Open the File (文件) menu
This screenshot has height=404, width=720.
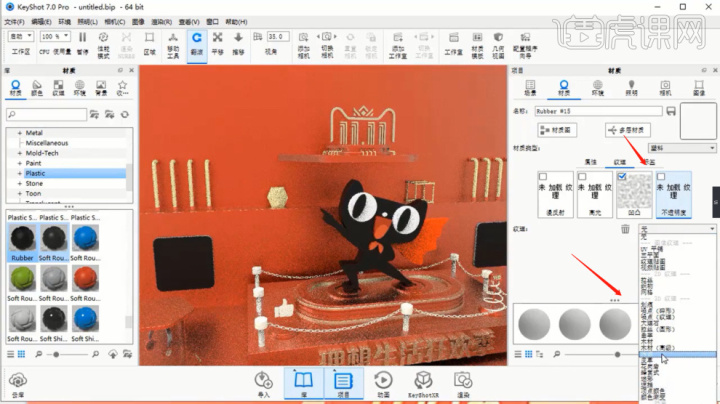[14, 22]
